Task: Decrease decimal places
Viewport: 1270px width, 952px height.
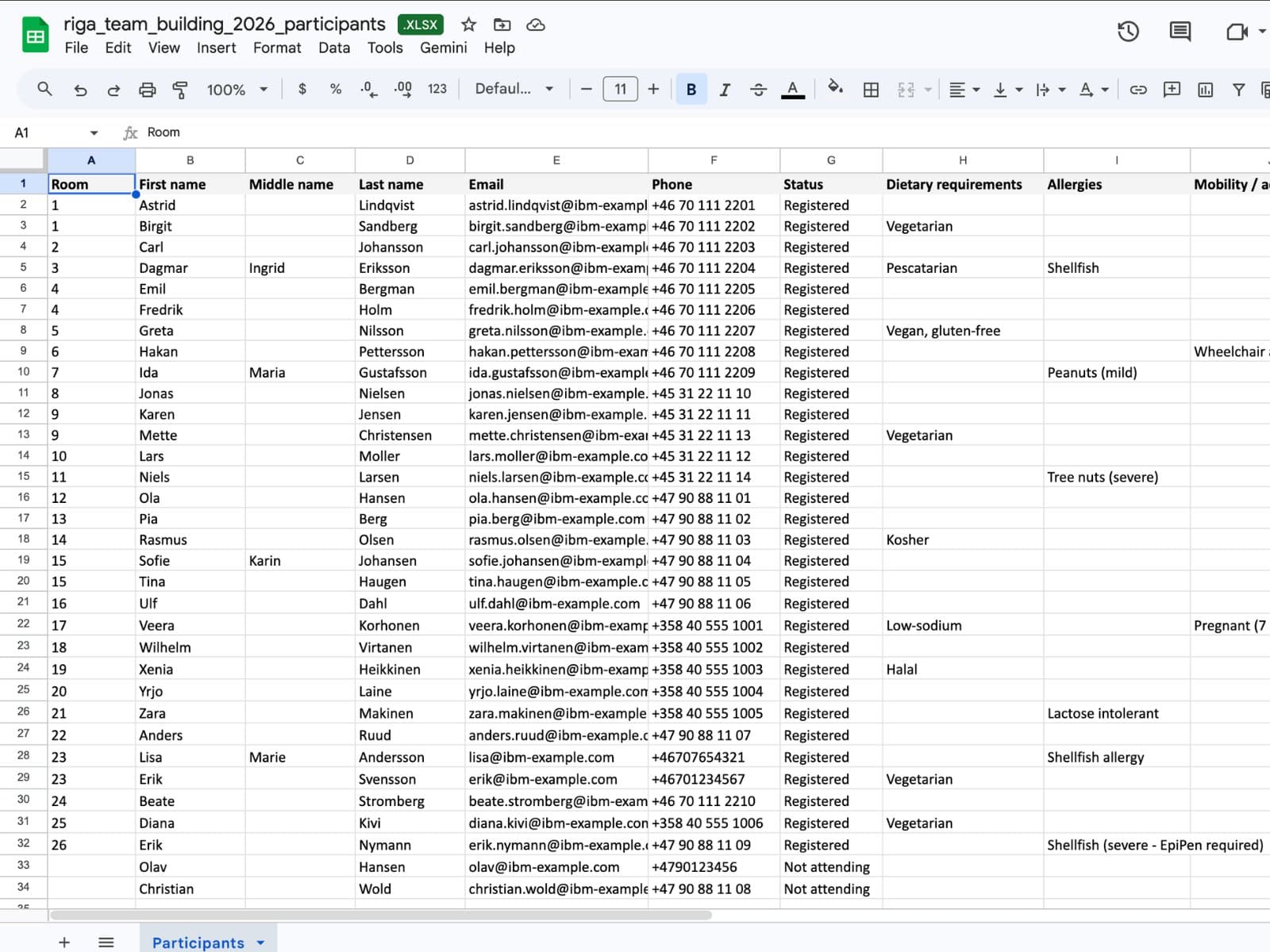Action: pyautogui.click(x=368, y=89)
